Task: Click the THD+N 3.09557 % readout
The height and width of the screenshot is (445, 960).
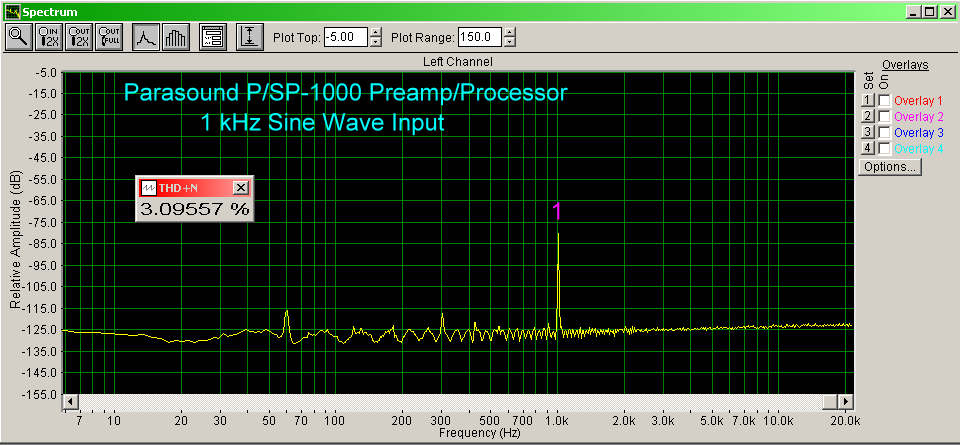Action: [x=195, y=209]
